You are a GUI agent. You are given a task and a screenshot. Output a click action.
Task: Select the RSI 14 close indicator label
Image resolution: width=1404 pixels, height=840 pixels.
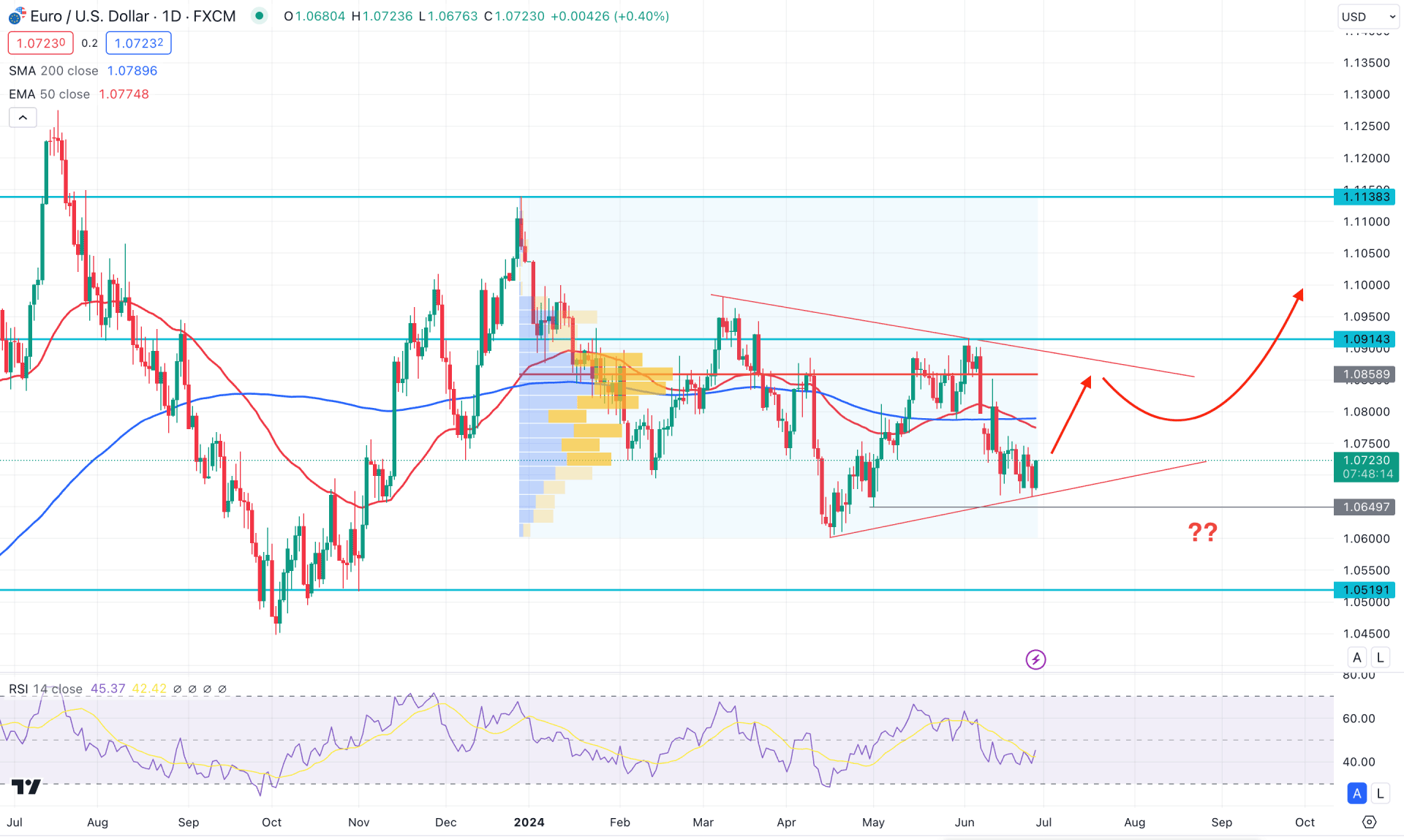click(x=45, y=689)
